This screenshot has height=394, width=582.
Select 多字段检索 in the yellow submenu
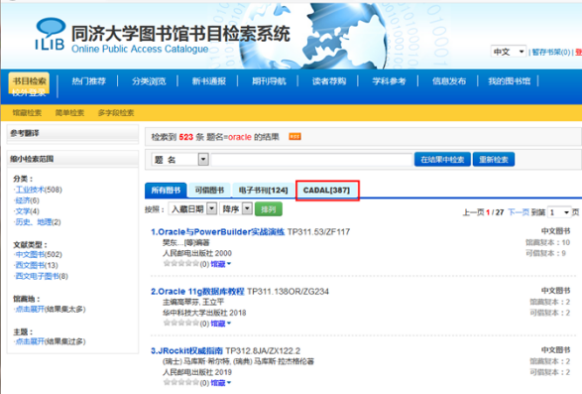pyautogui.click(x=116, y=113)
